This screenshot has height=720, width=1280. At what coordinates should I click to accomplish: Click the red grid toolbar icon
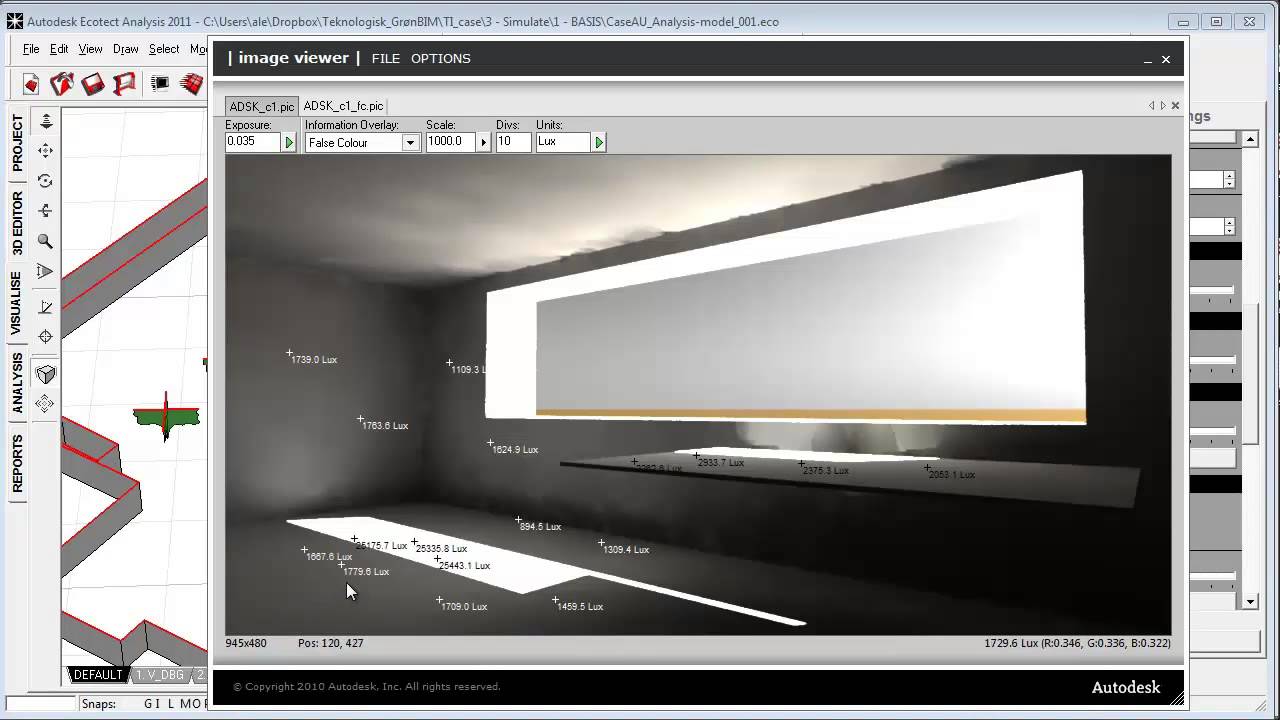tap(191, 84)
